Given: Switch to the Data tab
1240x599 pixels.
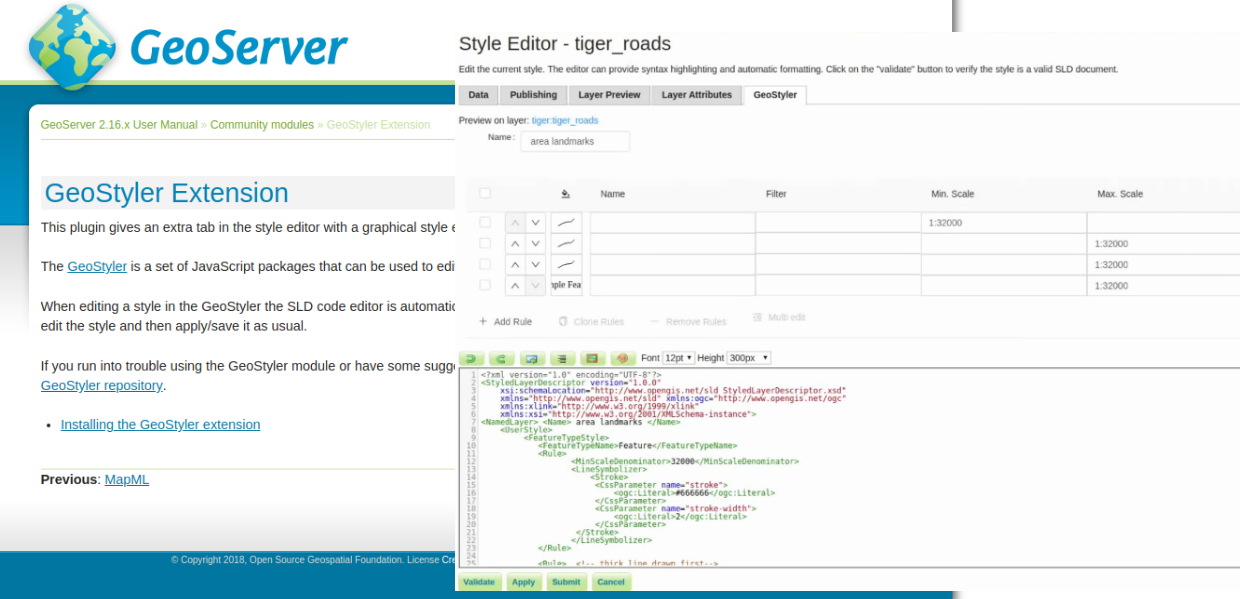Looking at the screenshot, I should pyautogui.click(x=479, y=95).
